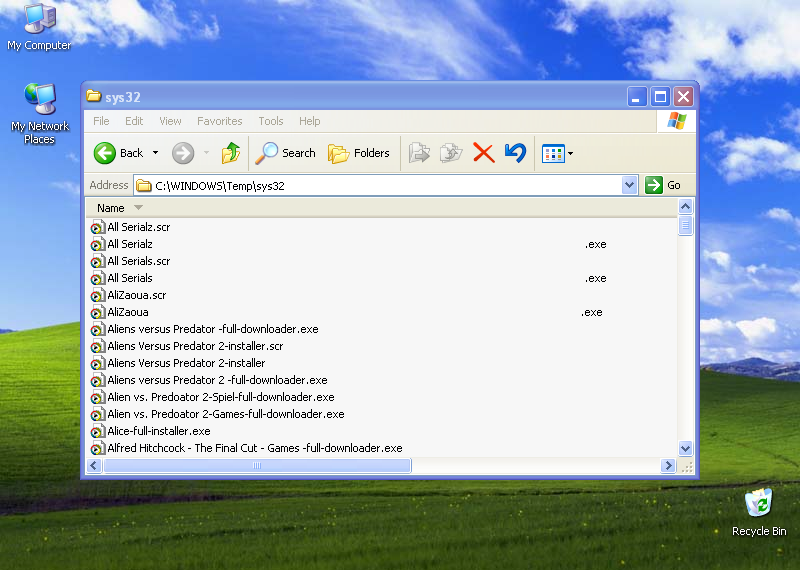Click the icon of All Serials.scr
The image size is (800, 570).
(97, 261)
